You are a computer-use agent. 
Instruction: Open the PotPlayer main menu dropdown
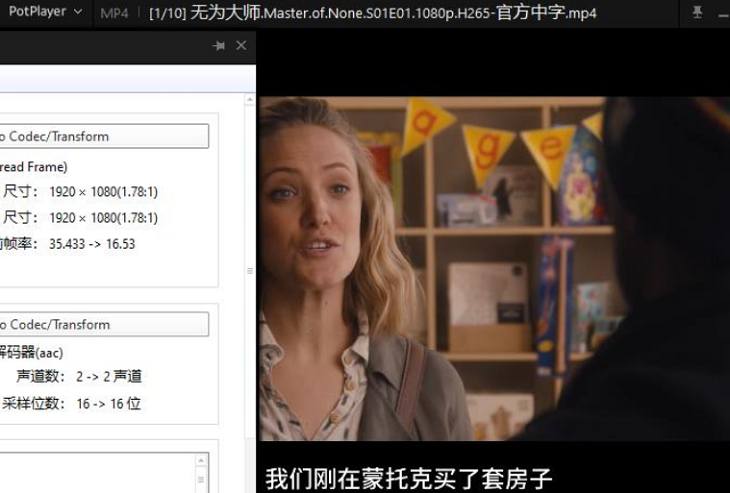pyautogui.click(x=44, y=12)
